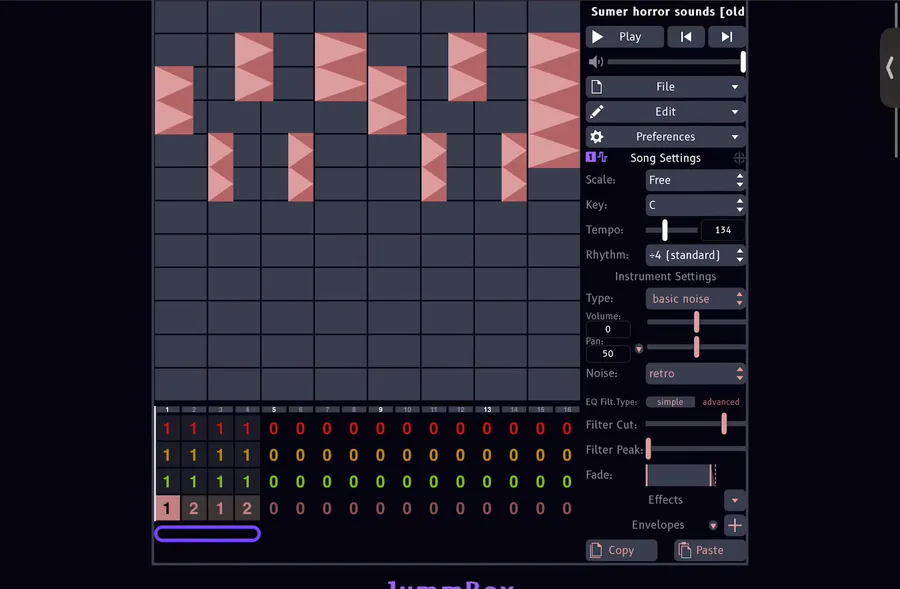
Task: Select yellow channel pattern 0 at bar 9
Action: point(380,455)
